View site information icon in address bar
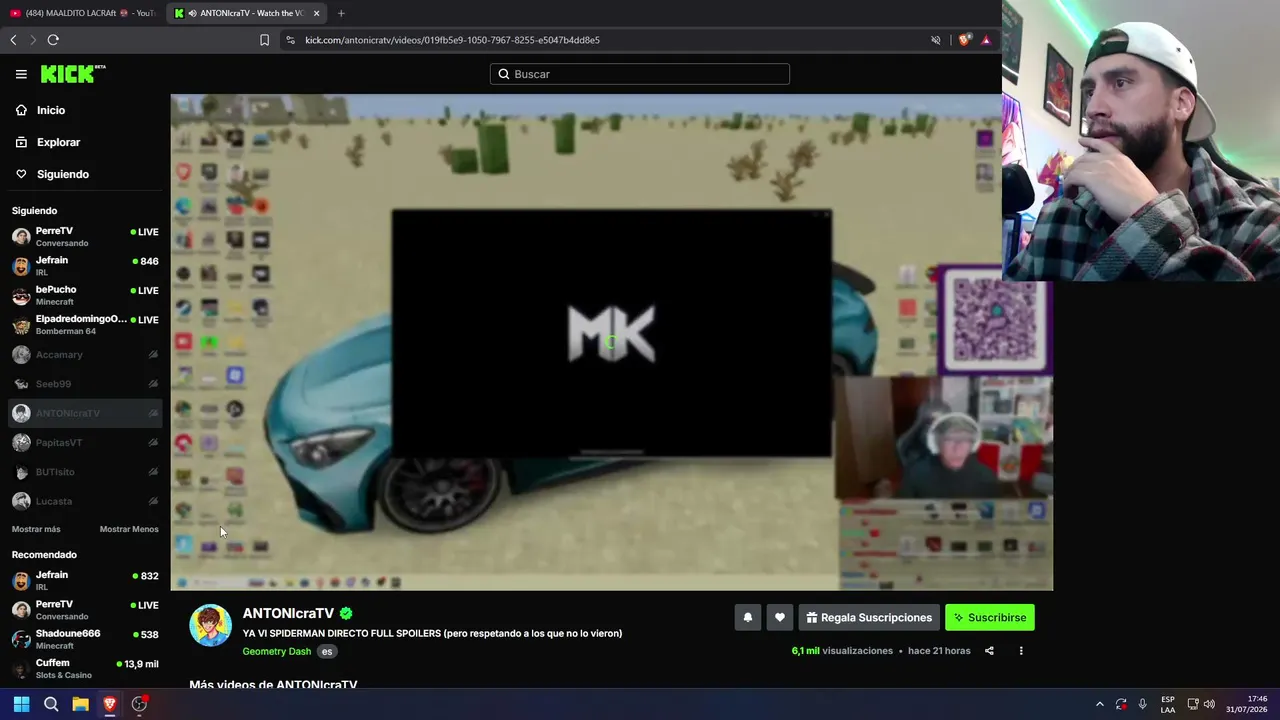The width and height of the screenshot is (1280, 720). point(290,40)
